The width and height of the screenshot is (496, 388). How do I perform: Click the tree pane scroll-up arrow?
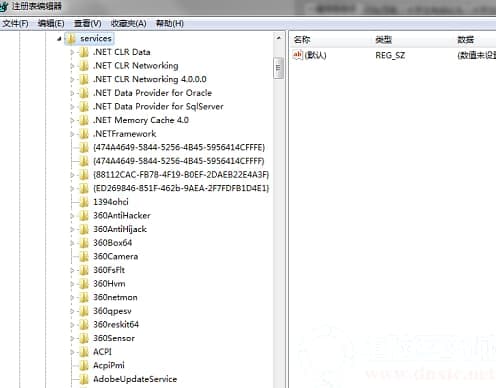[x=278, y=38]
